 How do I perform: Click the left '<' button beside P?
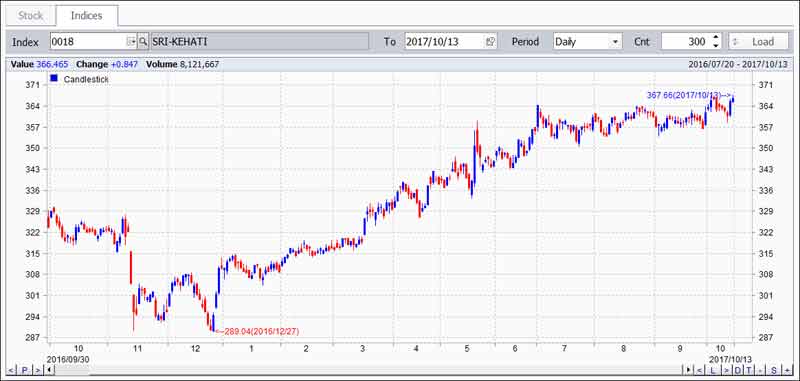(x=11, y=370)
